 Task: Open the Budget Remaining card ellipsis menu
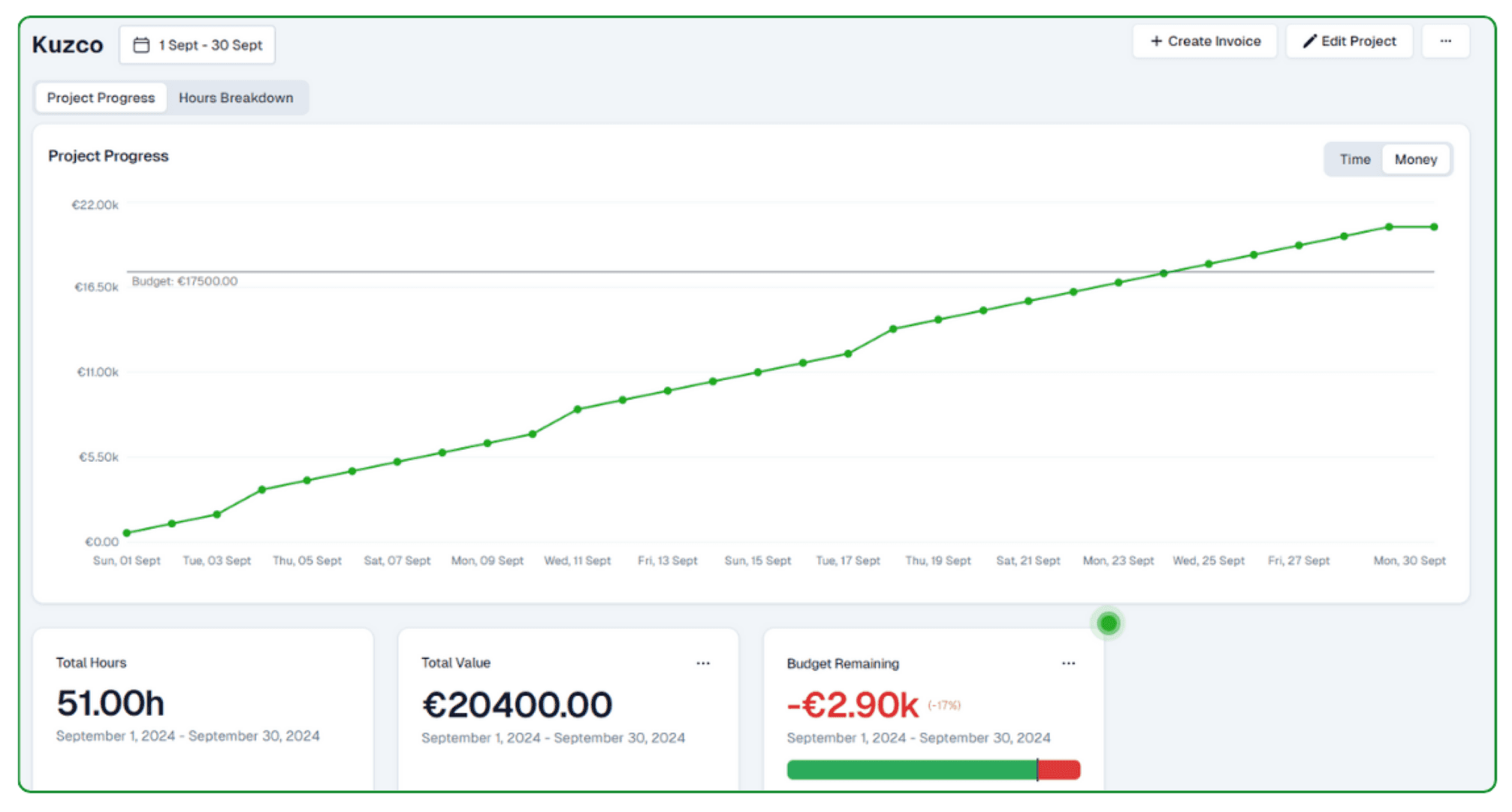point(1068,663)
